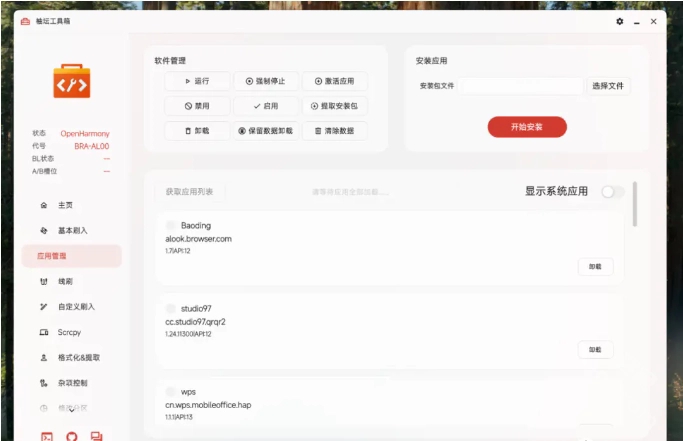Open the 自定义刷入 page

click(x=72, y=307)
